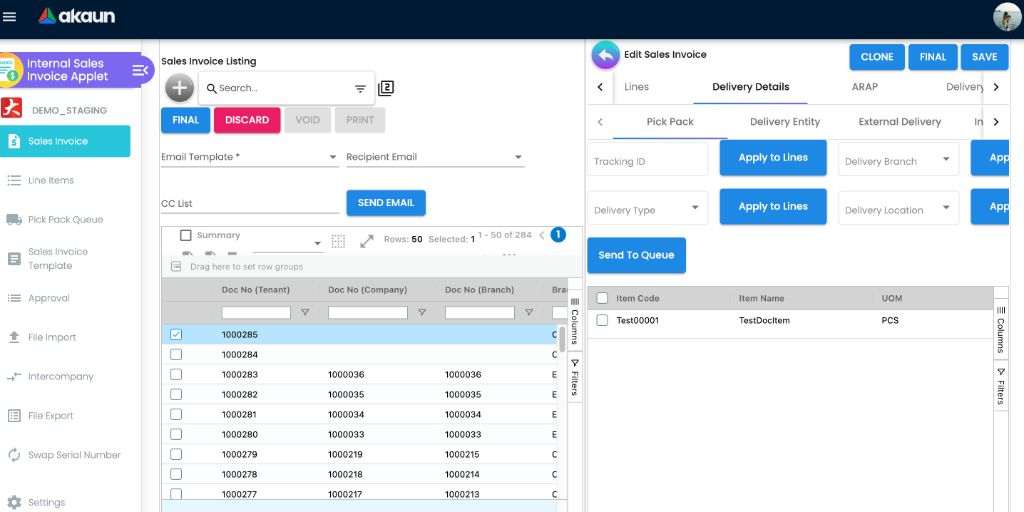Click the SEND EMAIL button
This screenshot has width=1024, height=512.
click(386, 203)
